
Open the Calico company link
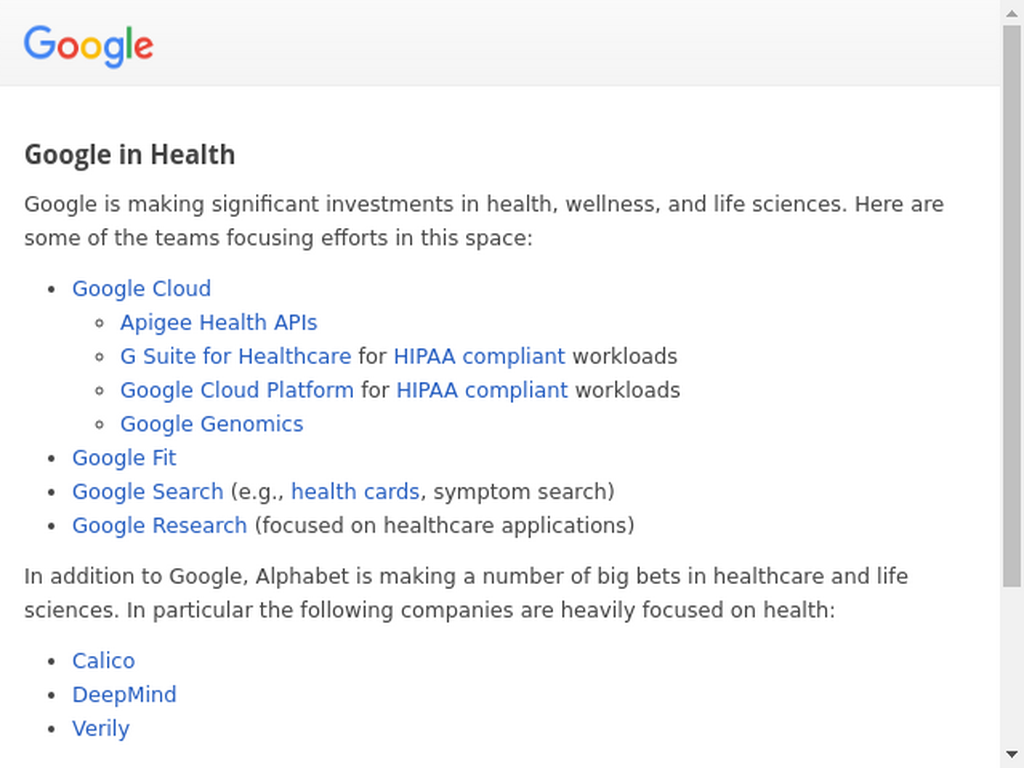[x=104, y=661]
